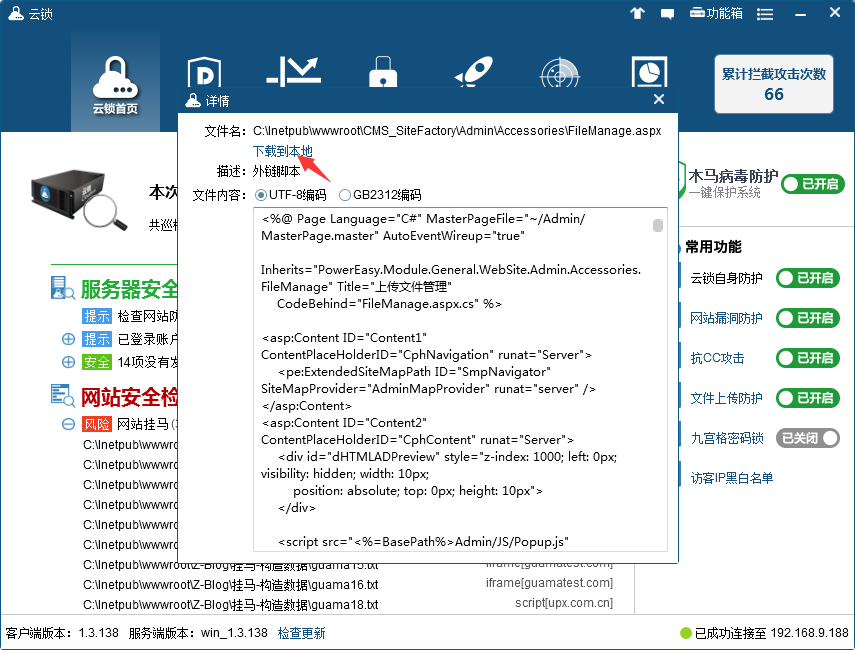Toggle 抗CC攻击 protection switch
The image size is (855, 650).
(808, 358)
